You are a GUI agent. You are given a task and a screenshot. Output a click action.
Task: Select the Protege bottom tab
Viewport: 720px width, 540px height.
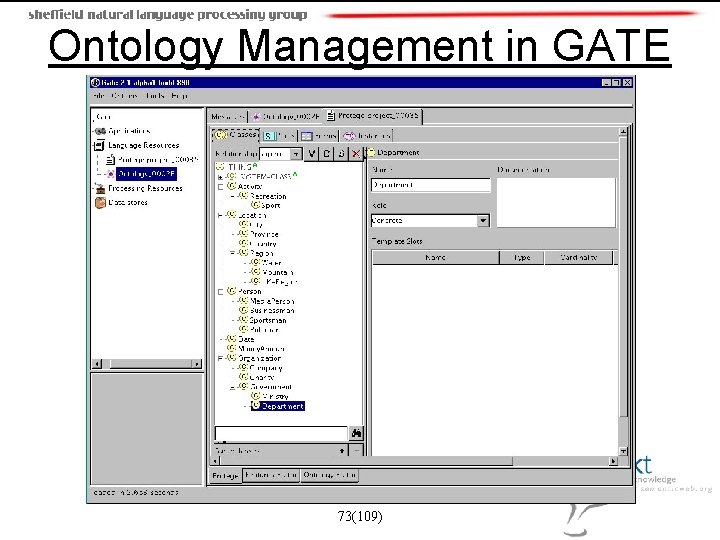[x=225, y=476]
